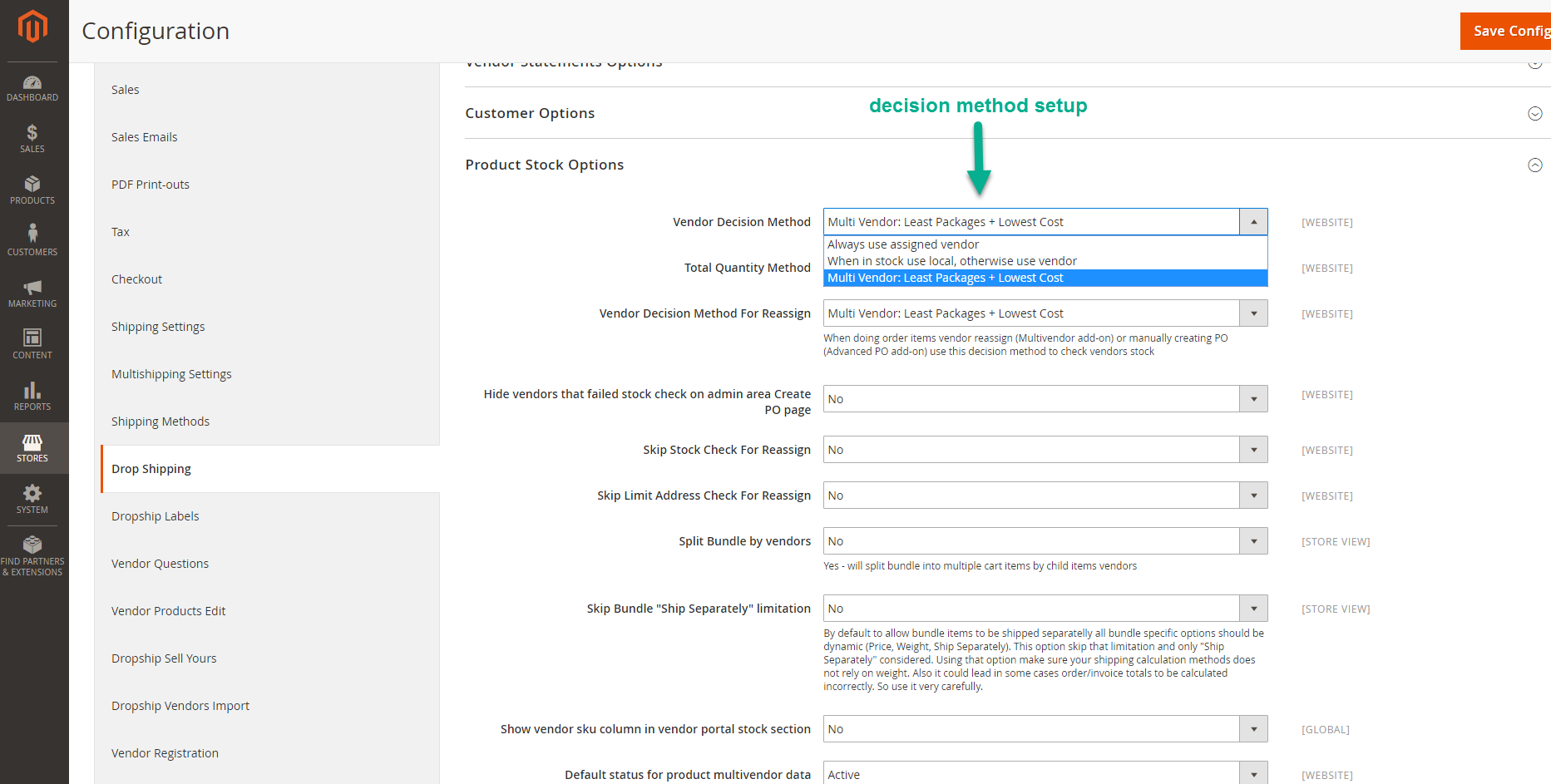Viewport: 1551px width, 784px height.
Task: Open Vendor Decision Method For Reassign dropdown
Action: point(1045,313)
